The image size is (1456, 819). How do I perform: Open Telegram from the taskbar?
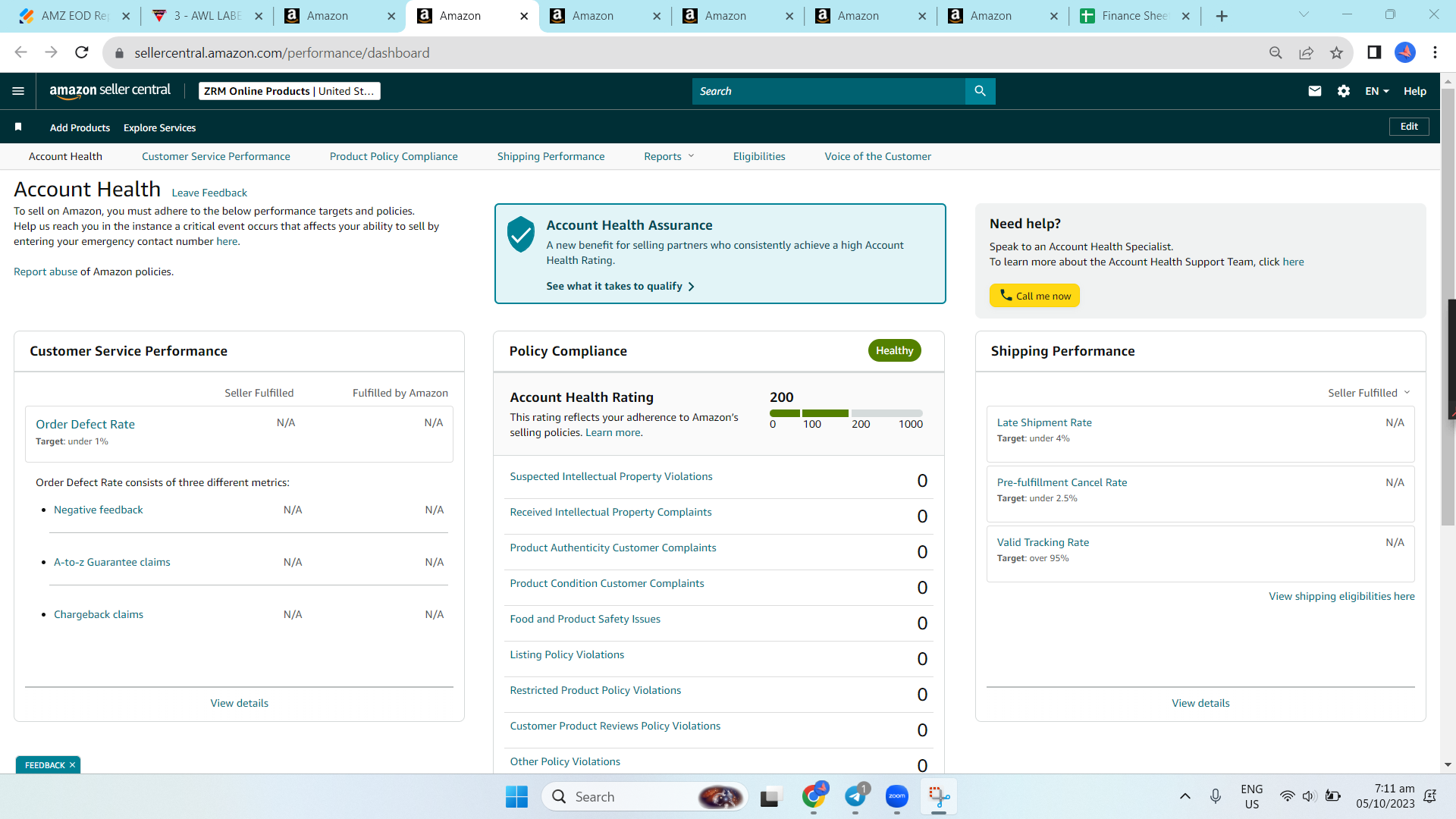(x=855, y=796)
